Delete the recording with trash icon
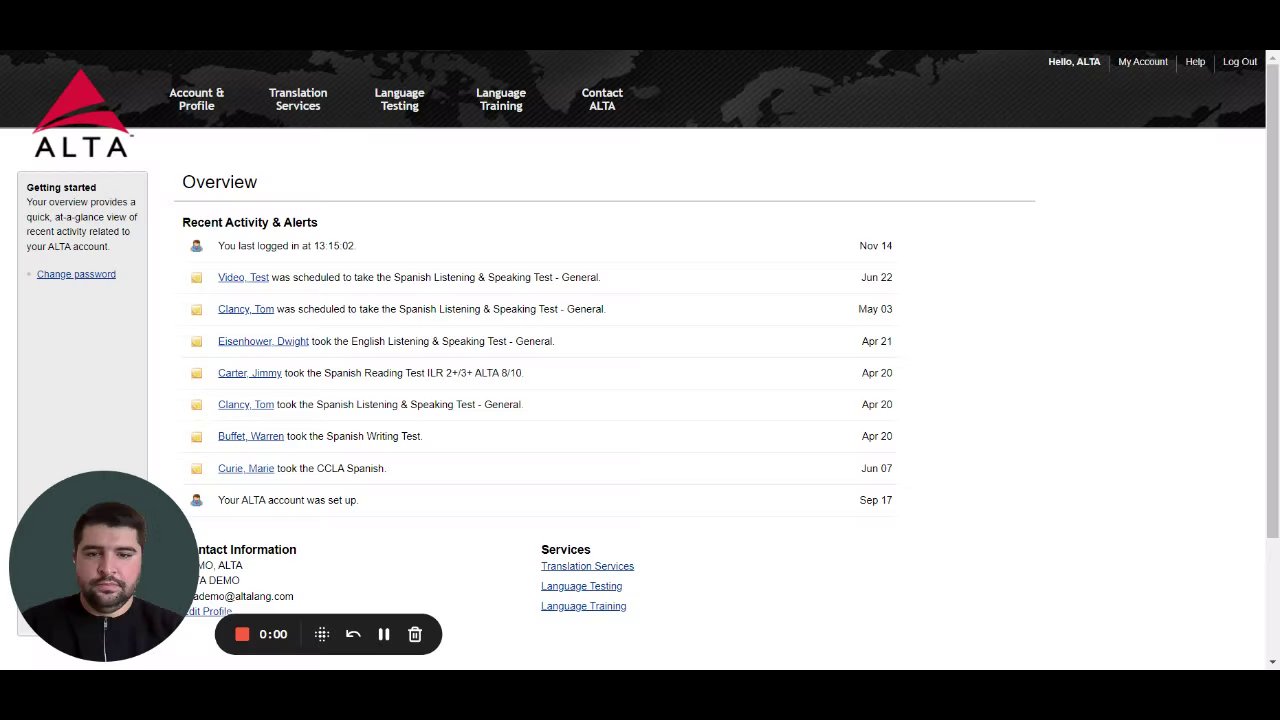This screenshot has width=1280, height=720. (415, 634)
